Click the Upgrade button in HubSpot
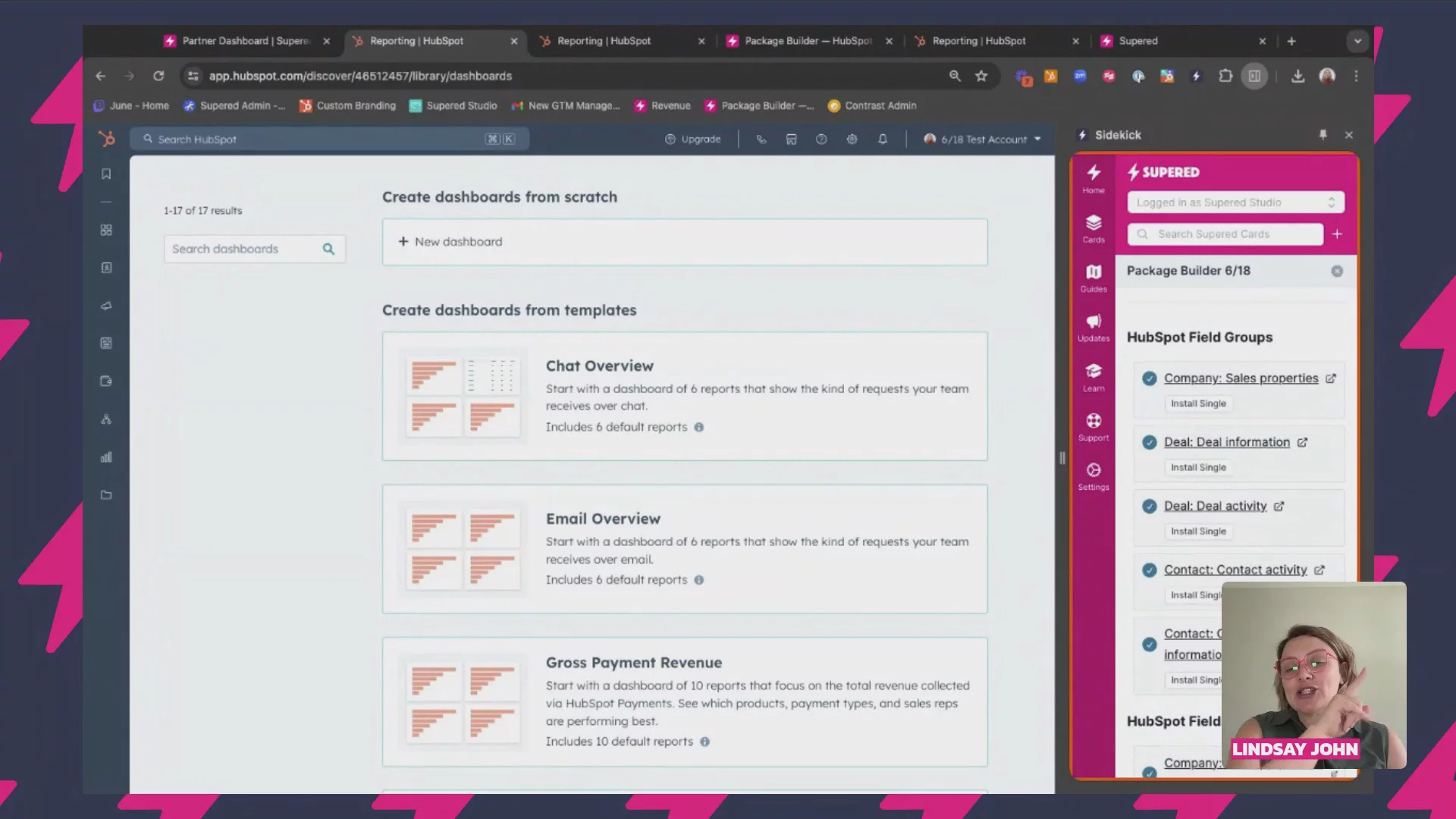 coord(693,139)
